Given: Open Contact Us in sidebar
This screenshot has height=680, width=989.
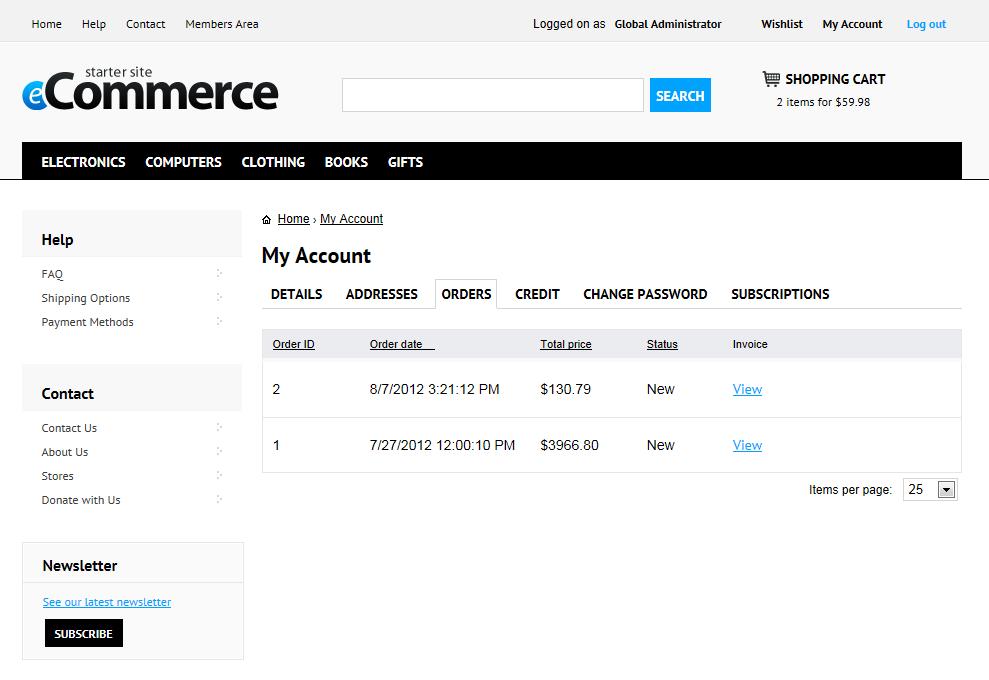Looking at the screenshot, I should coord(69,428).
